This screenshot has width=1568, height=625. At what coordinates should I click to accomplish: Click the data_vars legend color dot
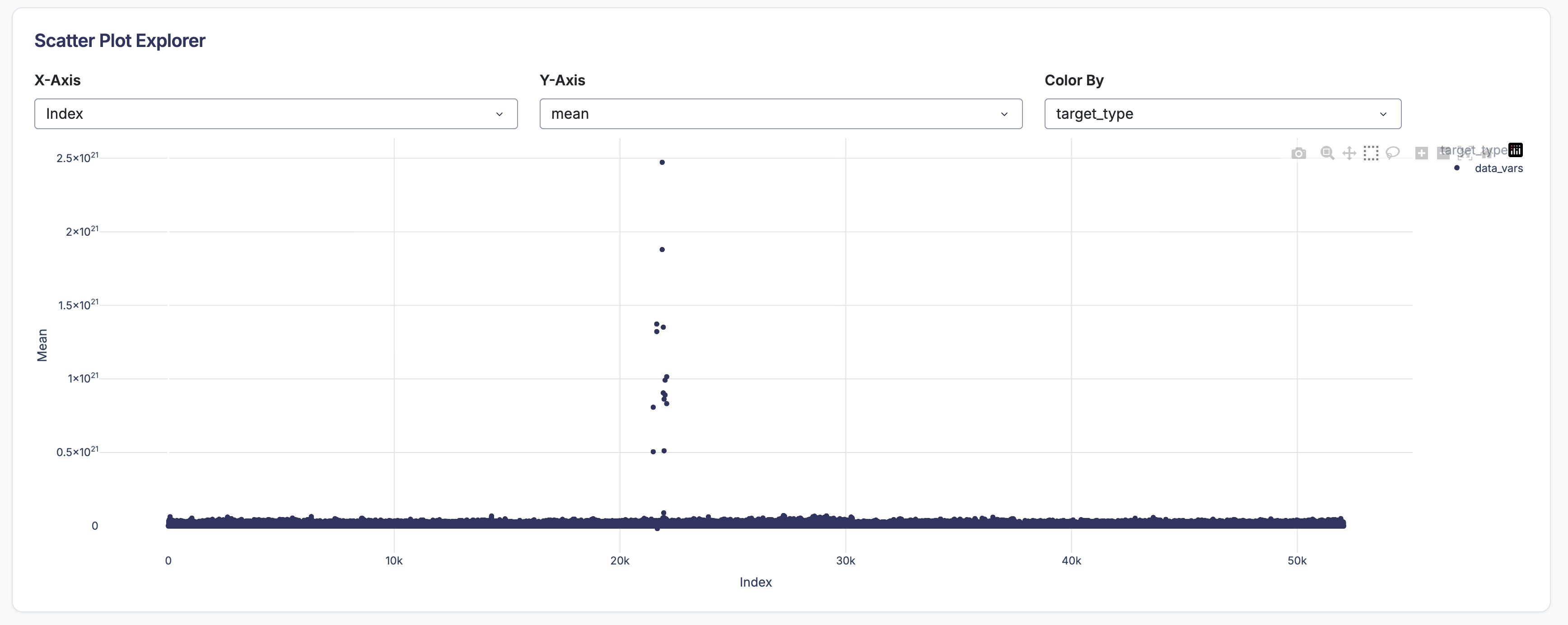1456,168
